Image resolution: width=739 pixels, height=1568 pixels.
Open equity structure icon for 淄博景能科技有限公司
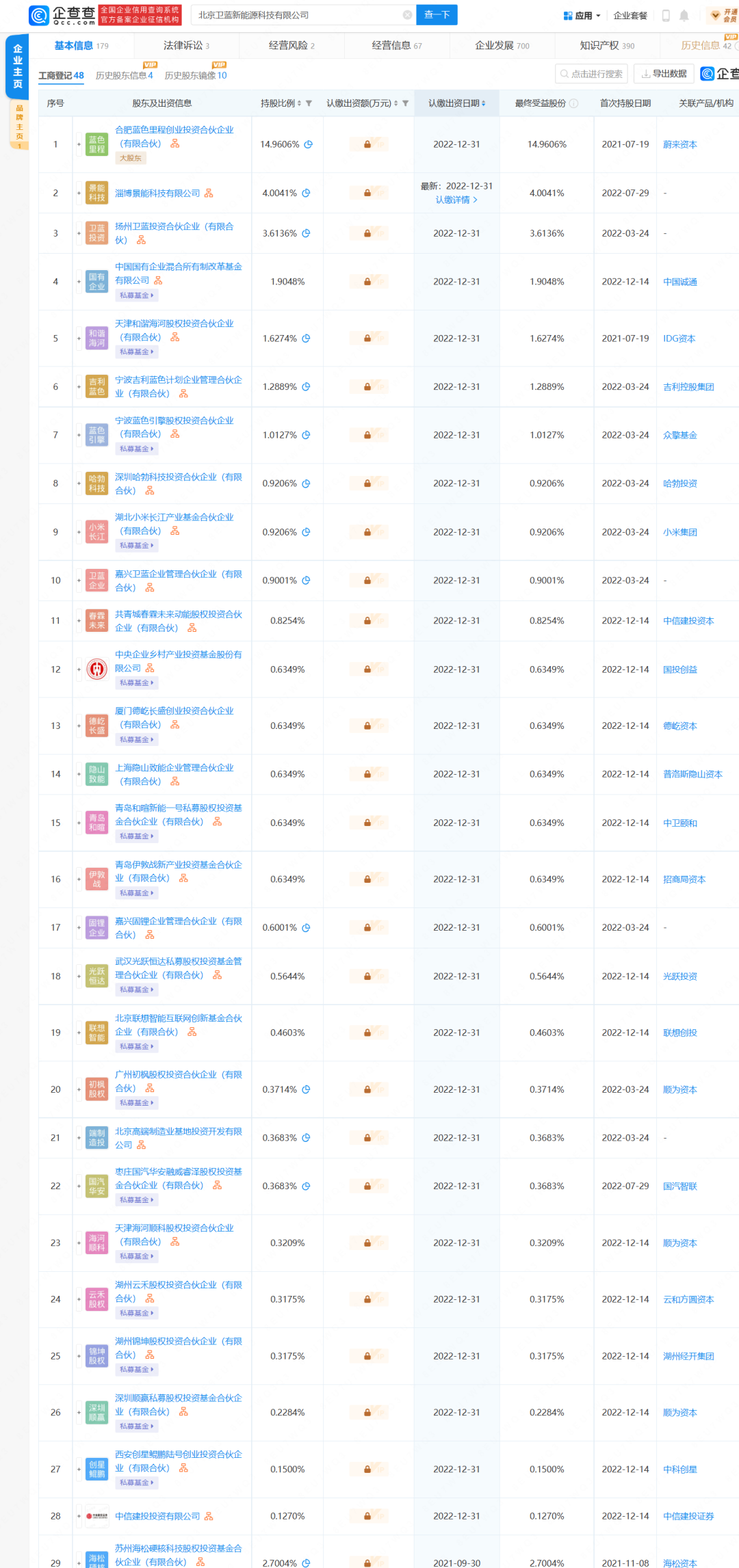(x=209, y=194)
